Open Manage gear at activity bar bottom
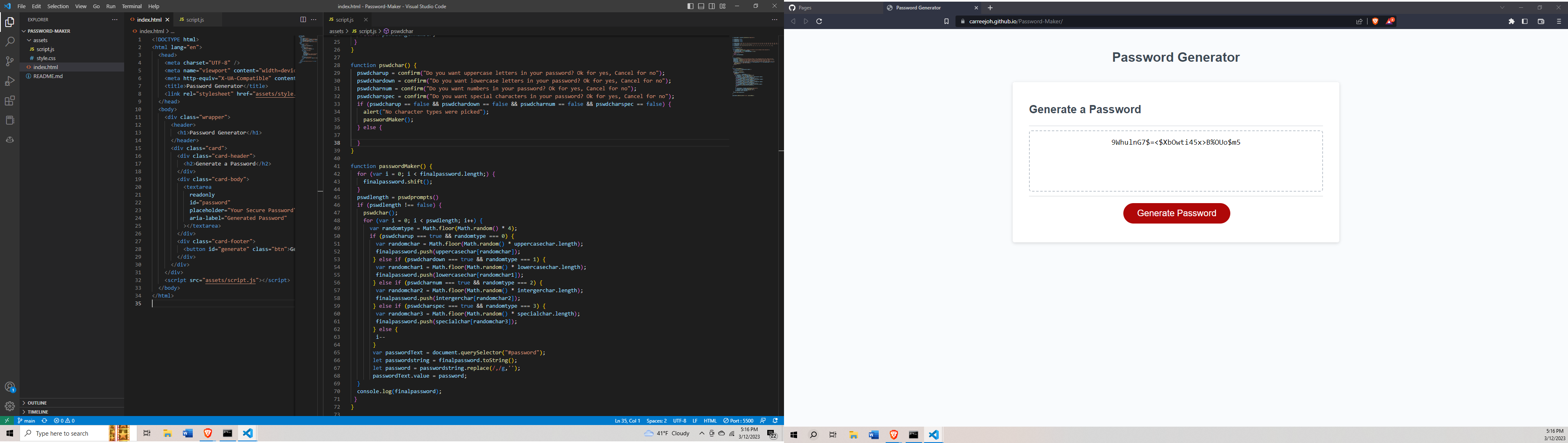 tap(10, 407)
